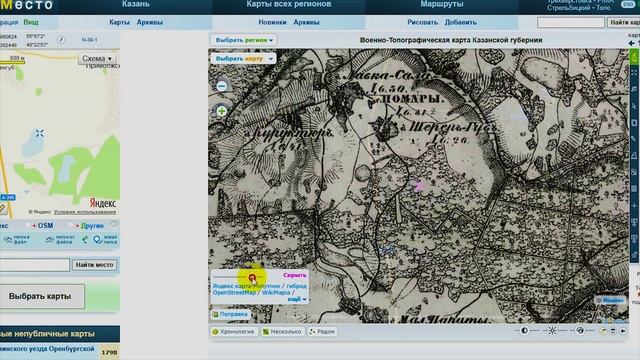Open the Выбрать карту dropdown

pyautogui.click(x=244, y=58)
